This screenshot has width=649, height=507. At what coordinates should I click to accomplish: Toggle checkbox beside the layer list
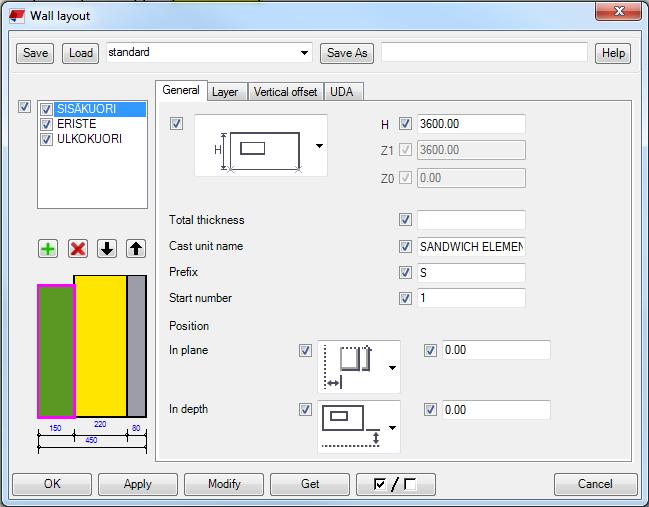(24, 107)
